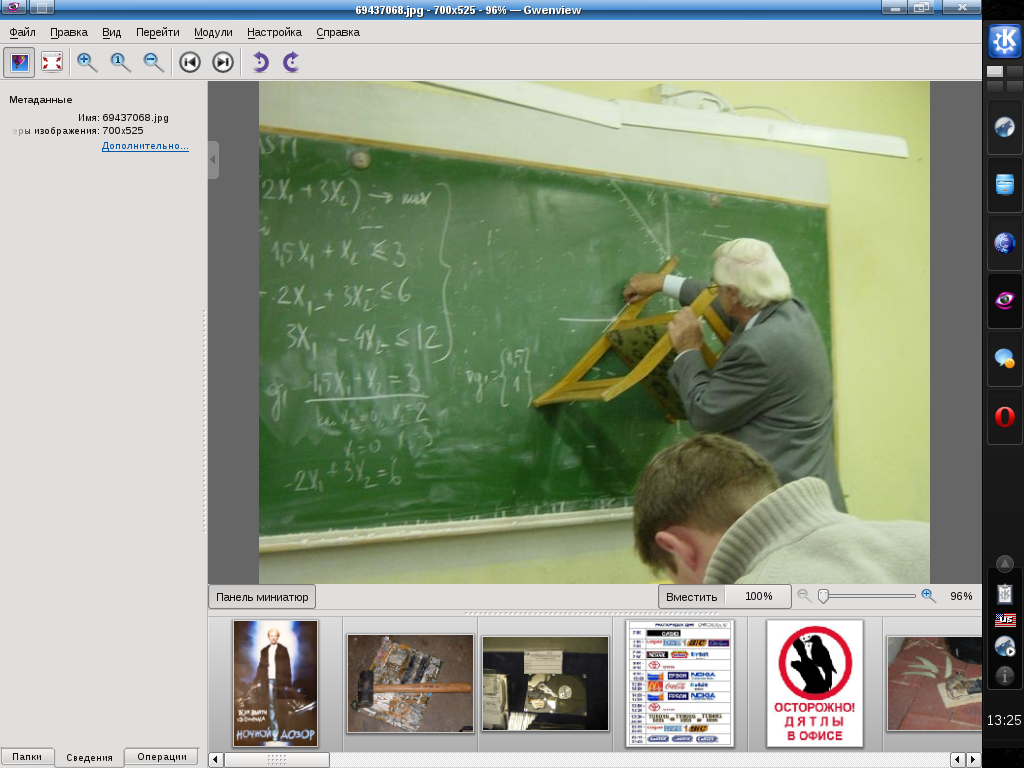Collapse the sidebar with splitter arrow
Screen dimensions: 1024x768
point(213,160)
